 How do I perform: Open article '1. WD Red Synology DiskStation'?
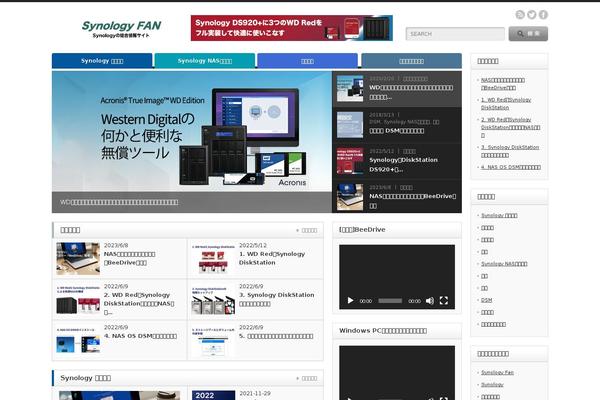coord(272,258)
